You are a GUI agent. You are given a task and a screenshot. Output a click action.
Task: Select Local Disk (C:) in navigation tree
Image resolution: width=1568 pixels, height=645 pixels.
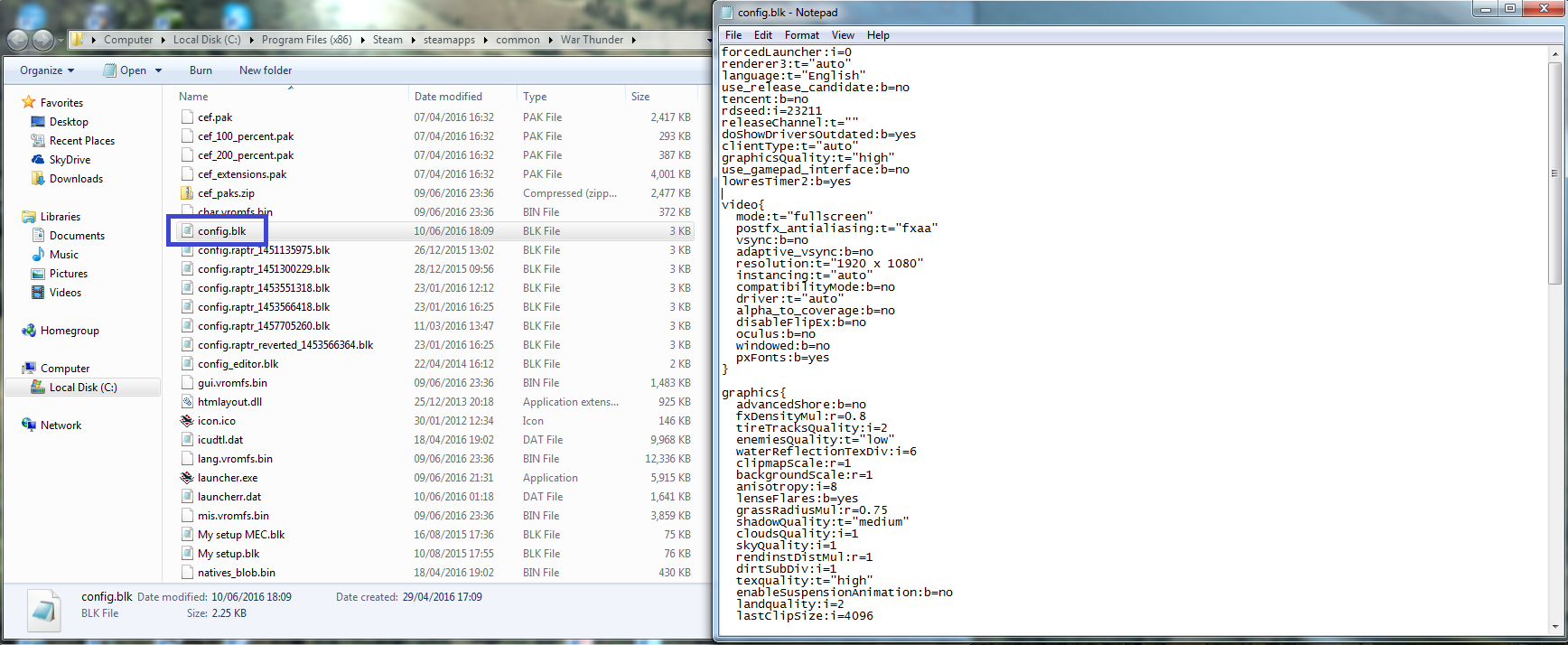coord(82,388)
